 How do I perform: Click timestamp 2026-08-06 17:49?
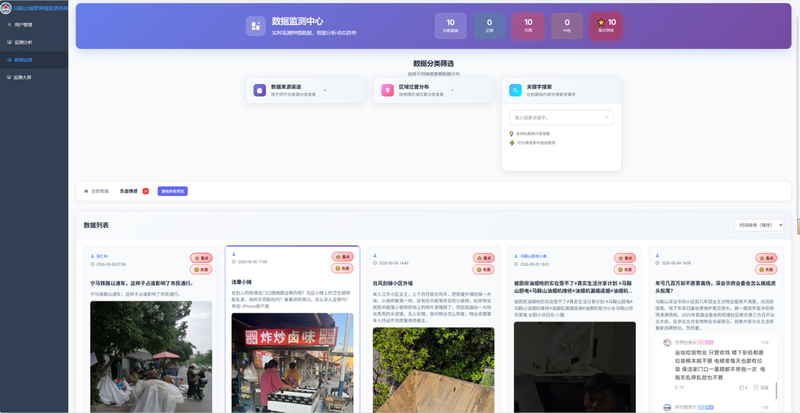[x=252, y=262]
